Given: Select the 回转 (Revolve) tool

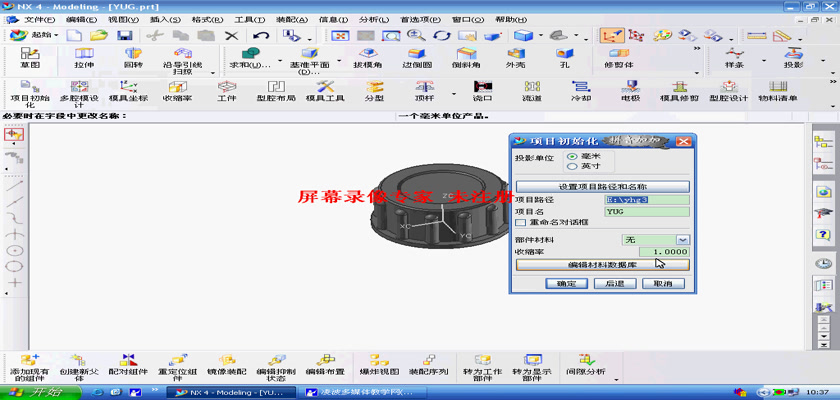Looking at the screenshot, I should tap(133, 57).
